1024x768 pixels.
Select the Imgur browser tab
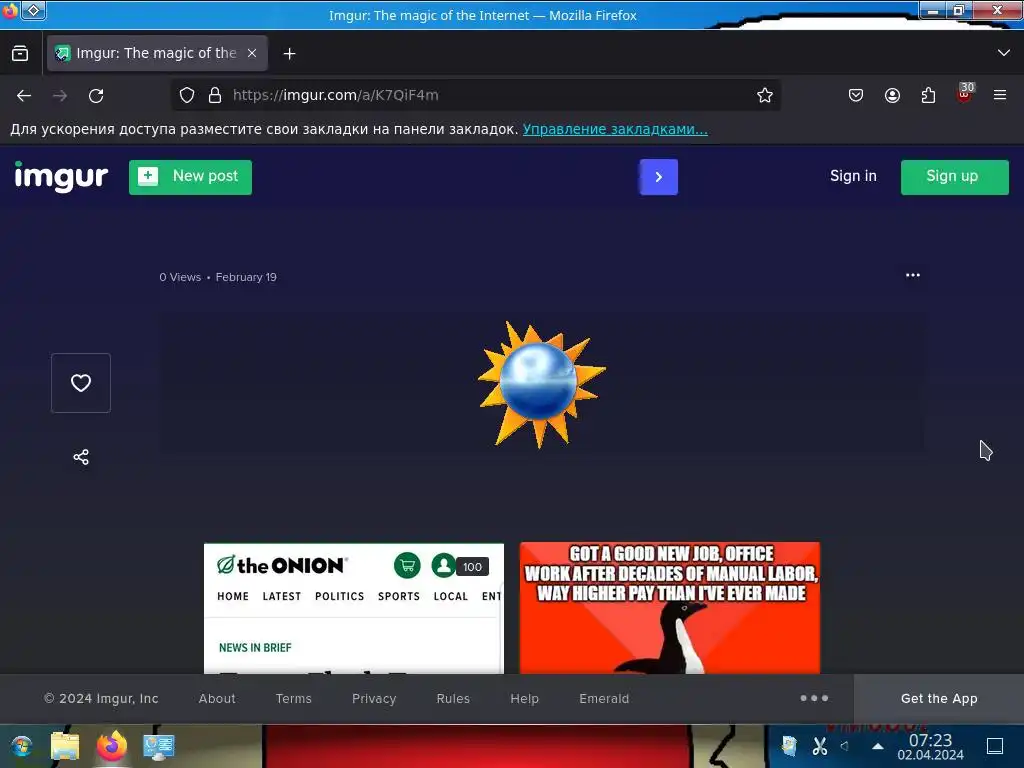(x=157, y=54)
